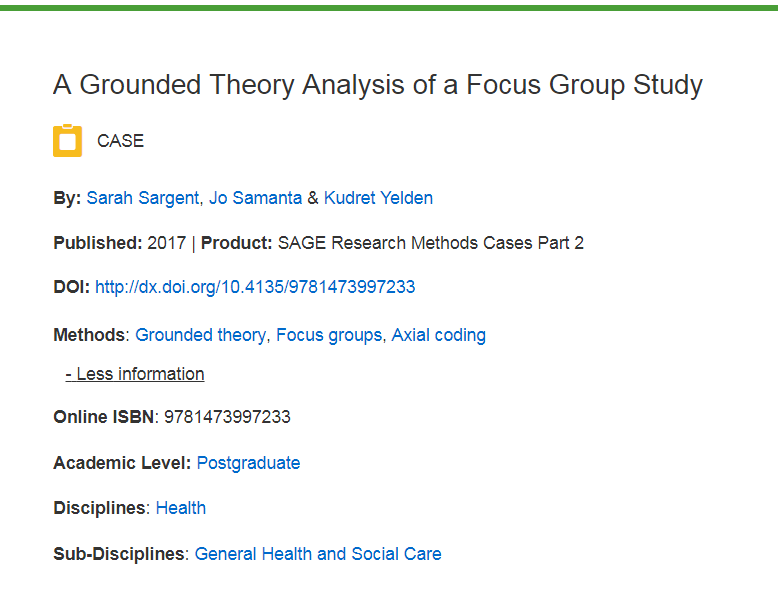Click the title A Grounded Theory Analysis
Screen dimensions: 778x609
[x=378, y=85]
